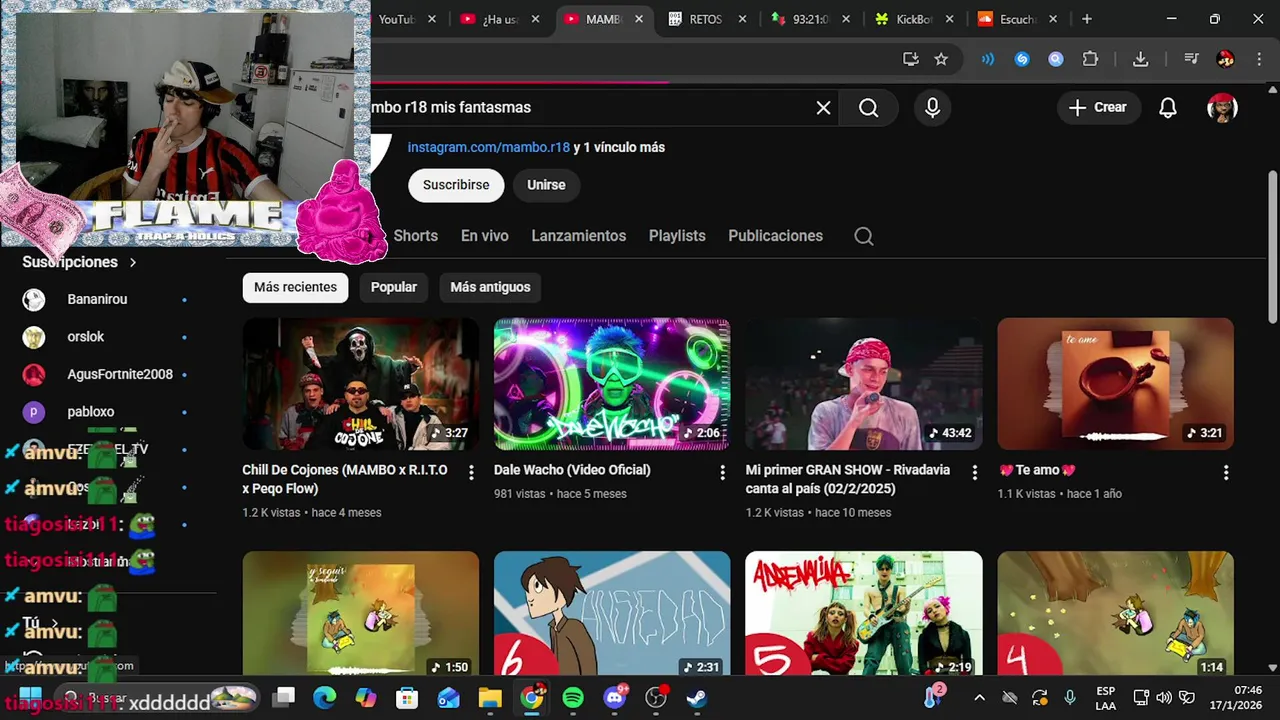
Task: Click 'y 1 vínculo más' link
Action: pos(619,147)
